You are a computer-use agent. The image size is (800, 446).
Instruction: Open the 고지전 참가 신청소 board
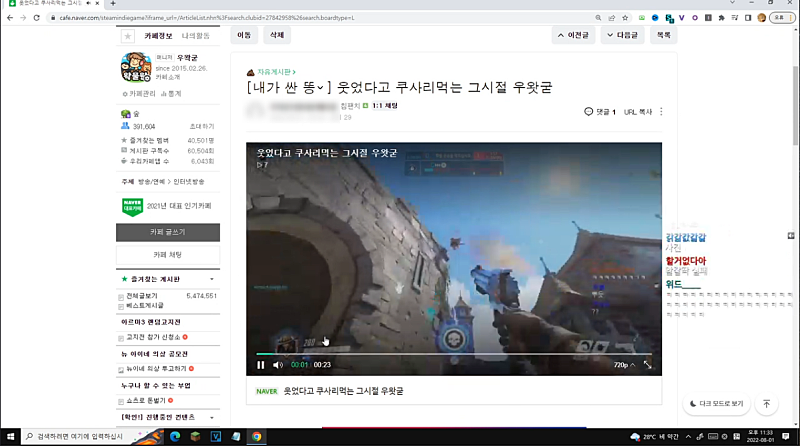tap(153, 337)
